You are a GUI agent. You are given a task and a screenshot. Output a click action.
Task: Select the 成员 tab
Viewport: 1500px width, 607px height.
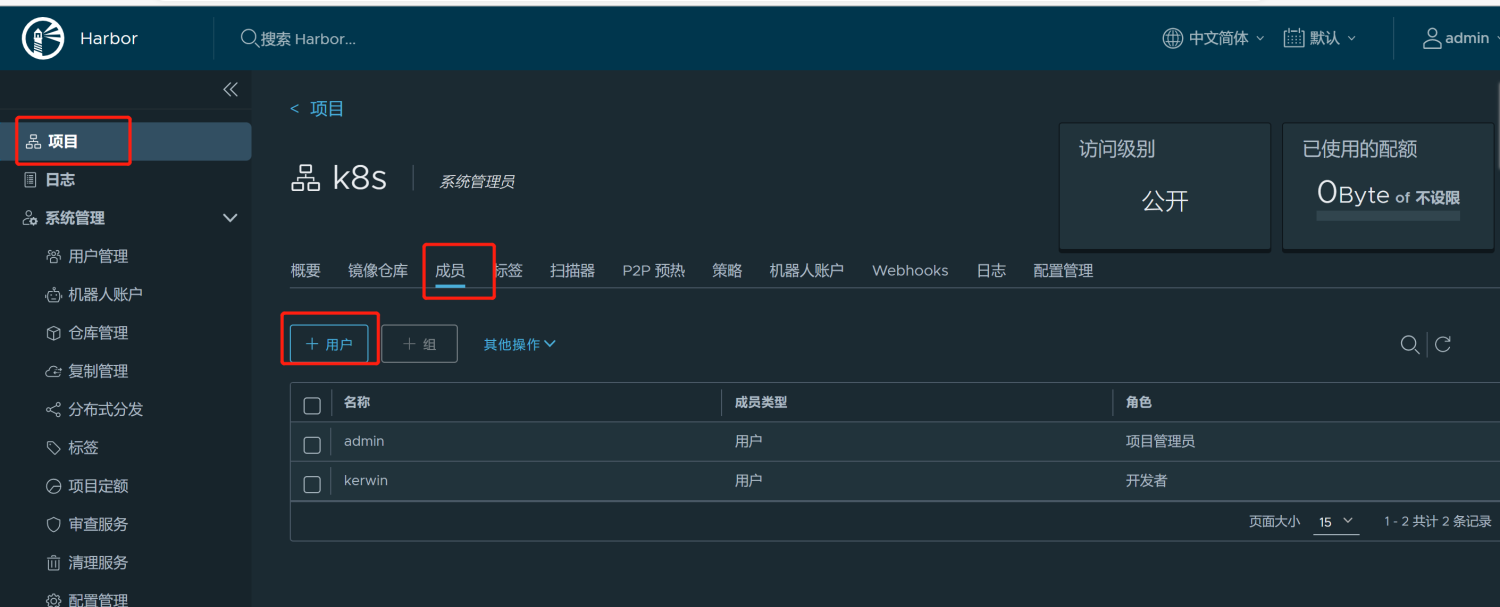450,270
